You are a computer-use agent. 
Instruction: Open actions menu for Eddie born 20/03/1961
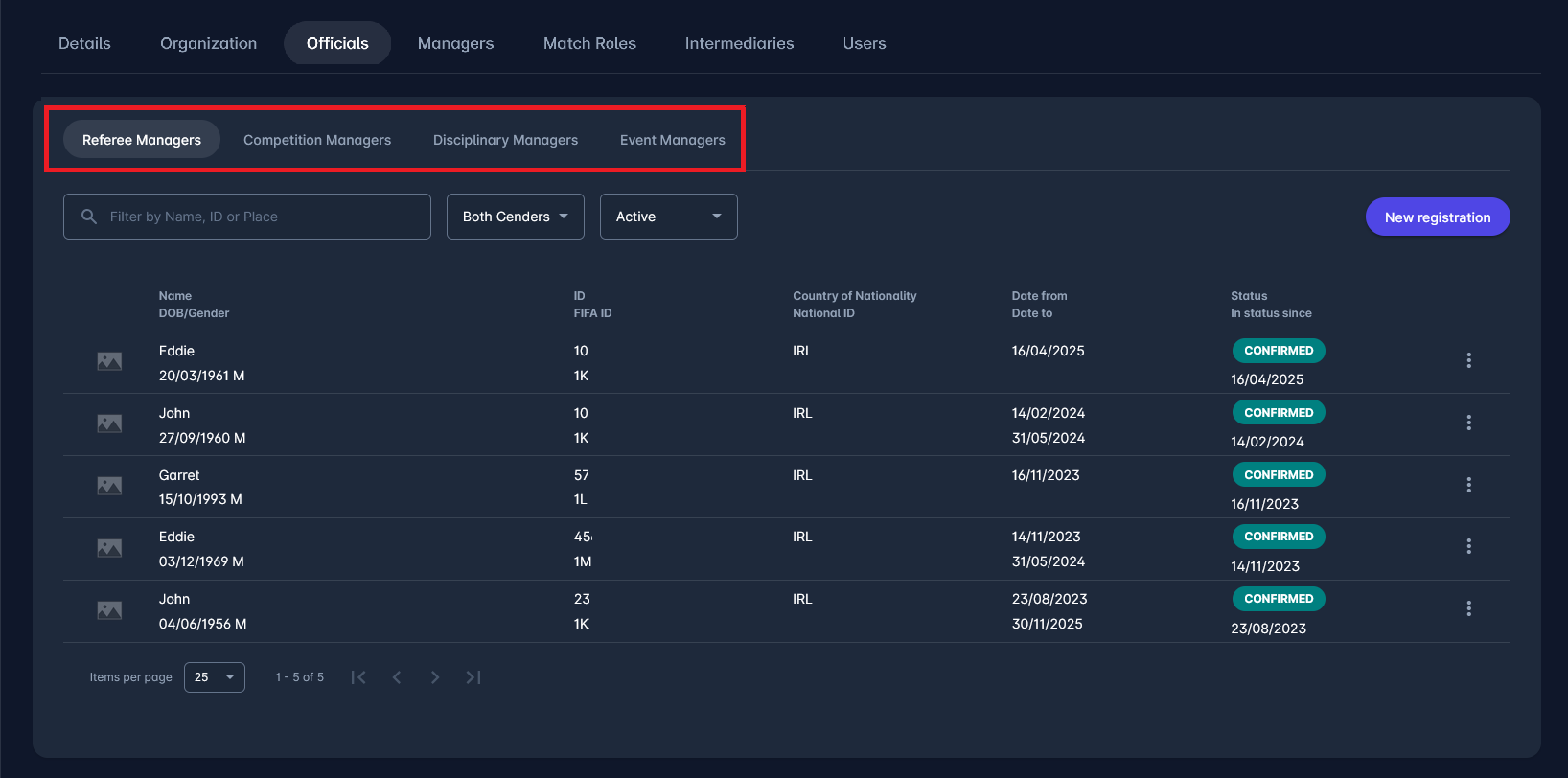pos(1468,360)
